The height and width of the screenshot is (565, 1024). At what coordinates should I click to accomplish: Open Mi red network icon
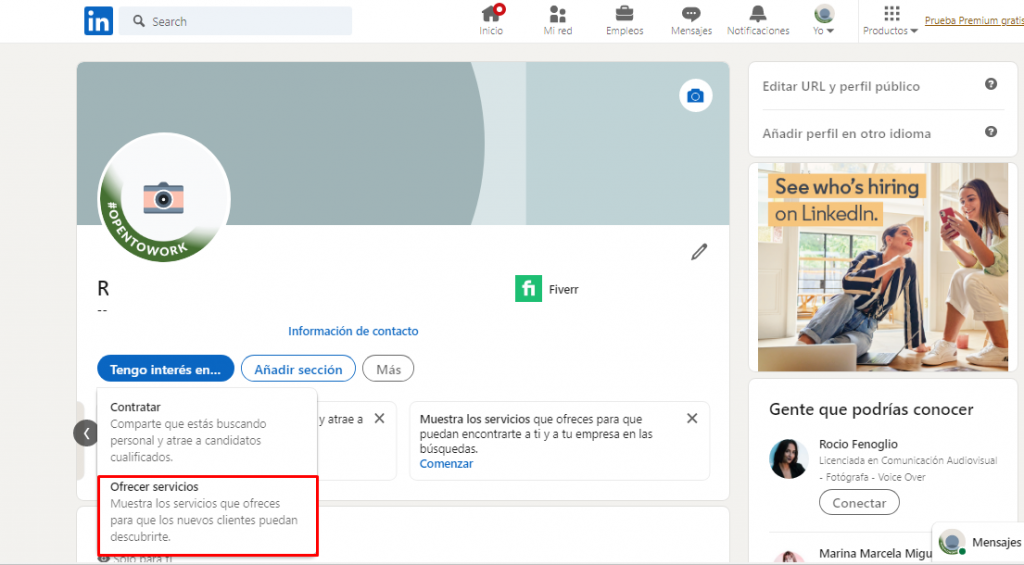click(x=558, y=14)
